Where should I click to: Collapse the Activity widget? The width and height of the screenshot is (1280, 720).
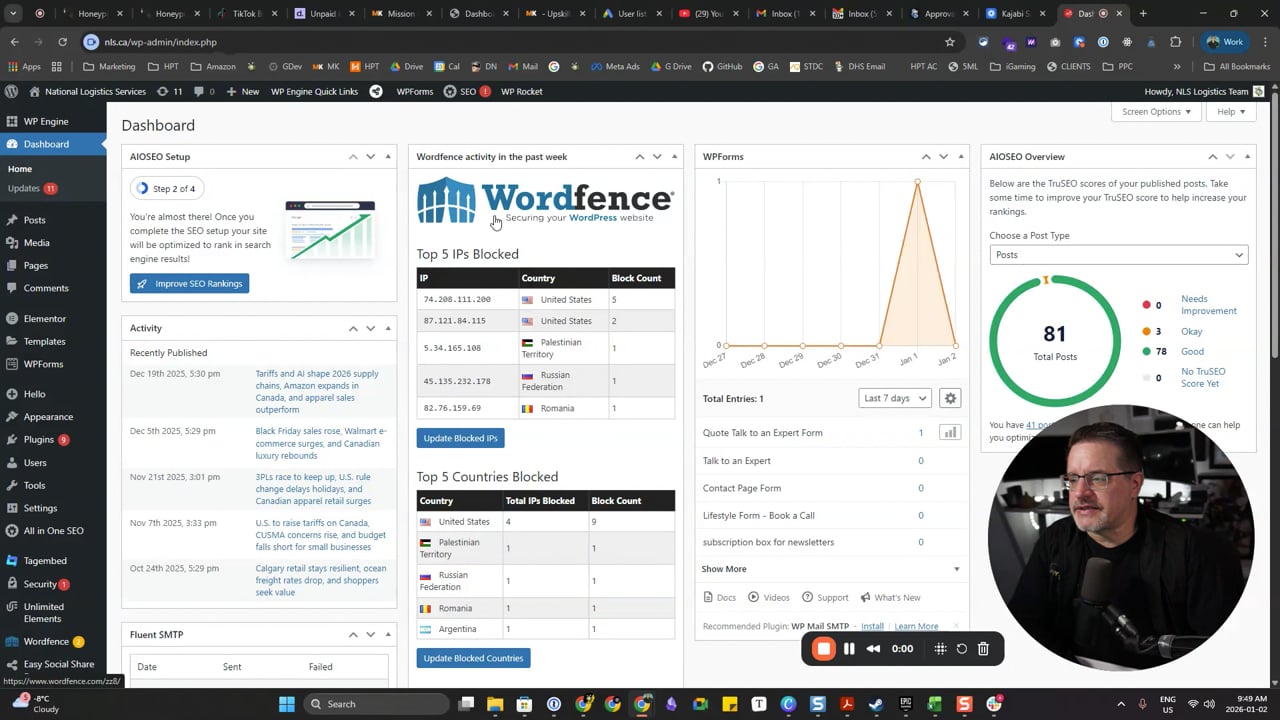[388, 328]
